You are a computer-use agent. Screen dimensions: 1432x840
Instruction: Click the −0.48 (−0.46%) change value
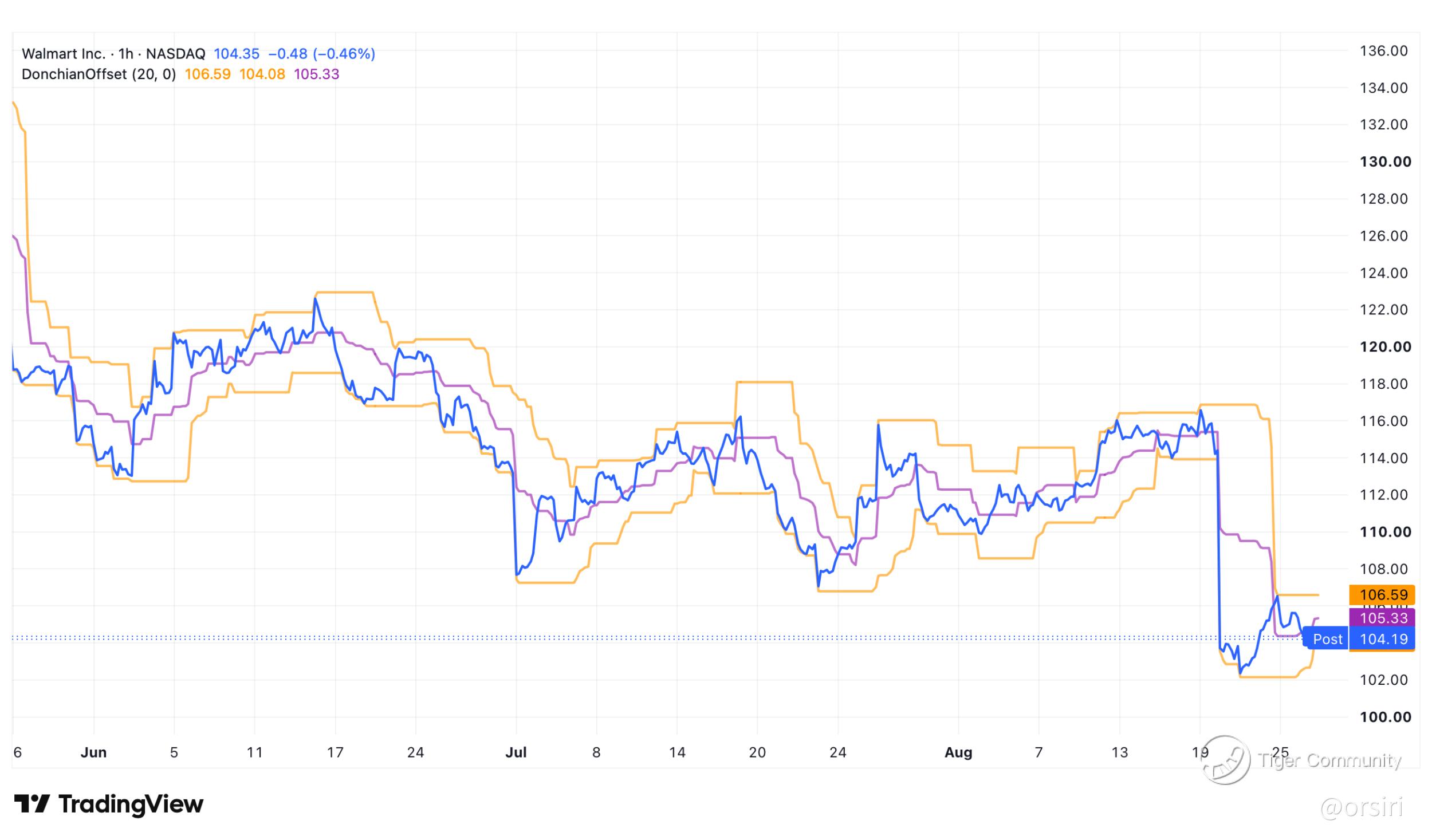[x=322, y=54]
